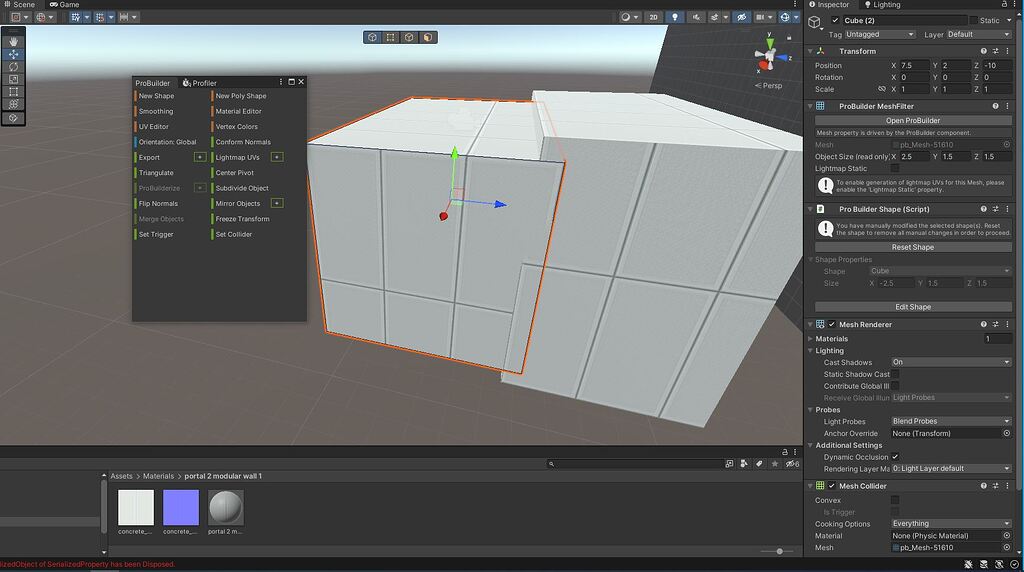Screen dimensions: 1024x572
Task: Expand the Materials foldout
Action: pos(810,339)
